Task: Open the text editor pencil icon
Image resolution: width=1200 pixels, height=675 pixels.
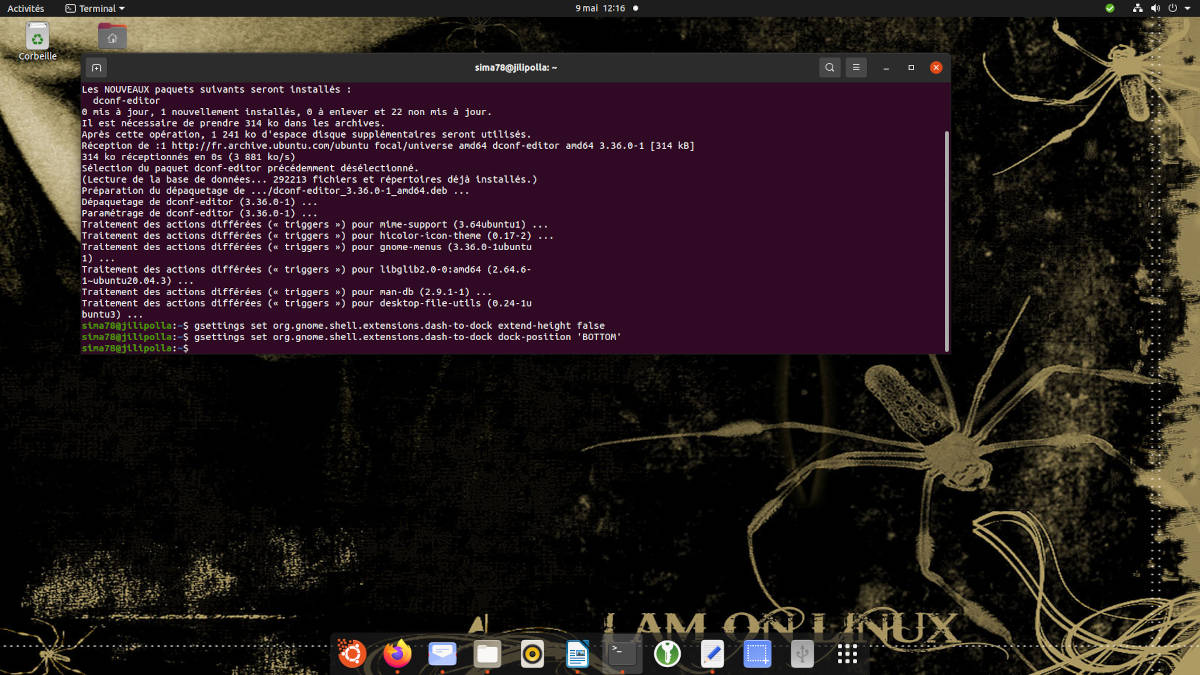Action: point(712,654)
